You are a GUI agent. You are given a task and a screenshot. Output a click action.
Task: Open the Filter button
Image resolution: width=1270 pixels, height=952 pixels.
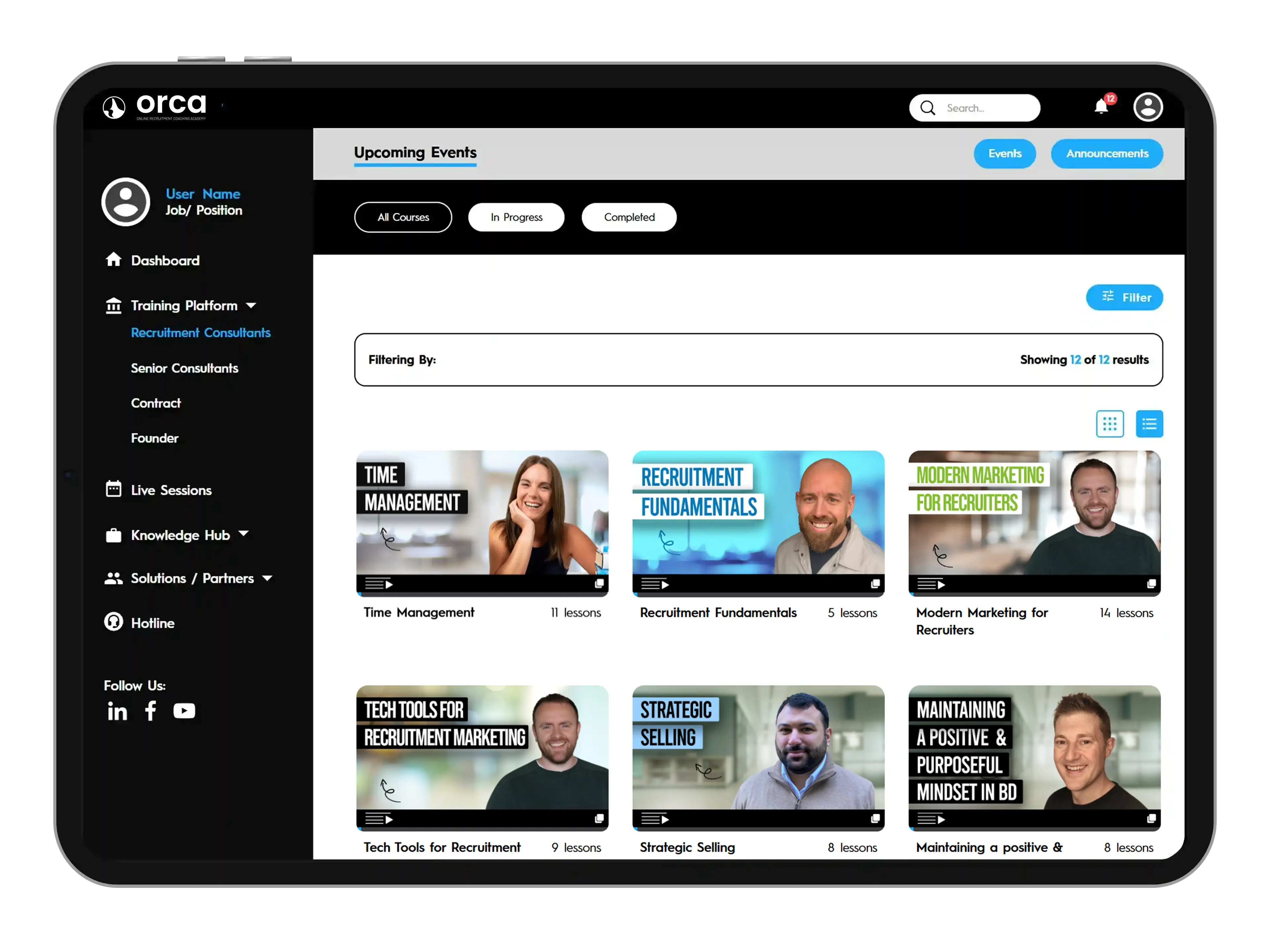pyautogui.click(x=1124, y=297)
